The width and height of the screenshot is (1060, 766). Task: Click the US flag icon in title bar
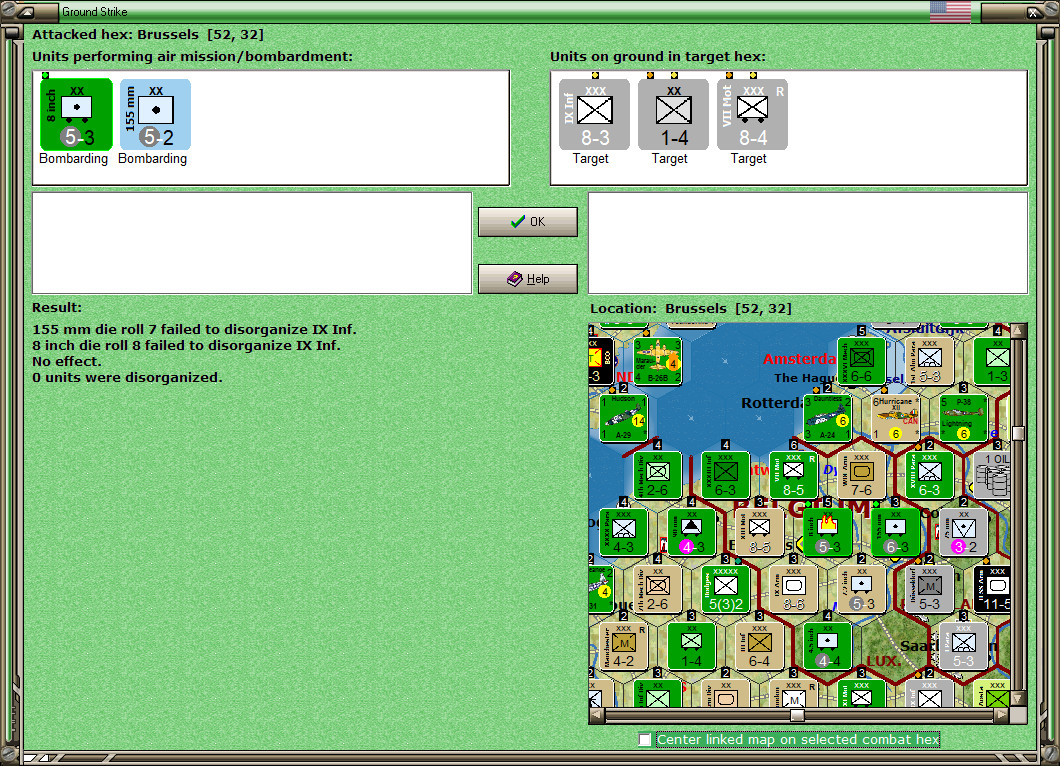coord(950,11)
